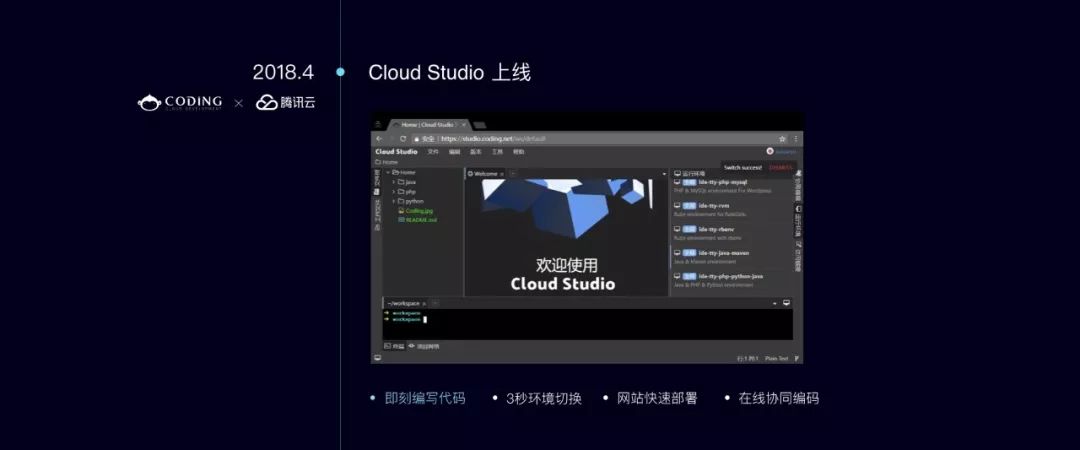The height and width of the screenshot is (450, 1080).
Task: Click the 即刻编写代码 bullet text
Action: [425, 398]
